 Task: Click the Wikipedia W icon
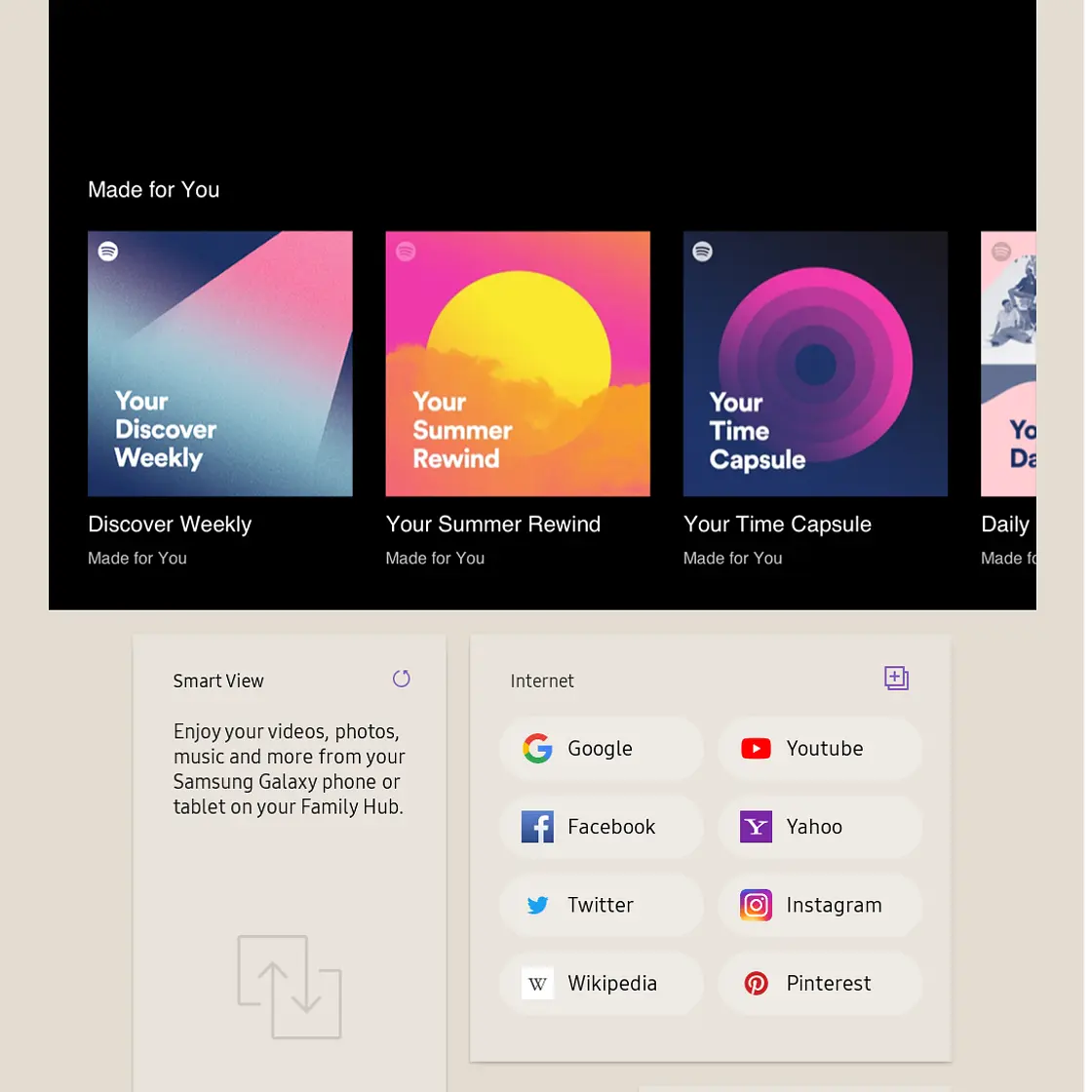click(x=537, y=984)
